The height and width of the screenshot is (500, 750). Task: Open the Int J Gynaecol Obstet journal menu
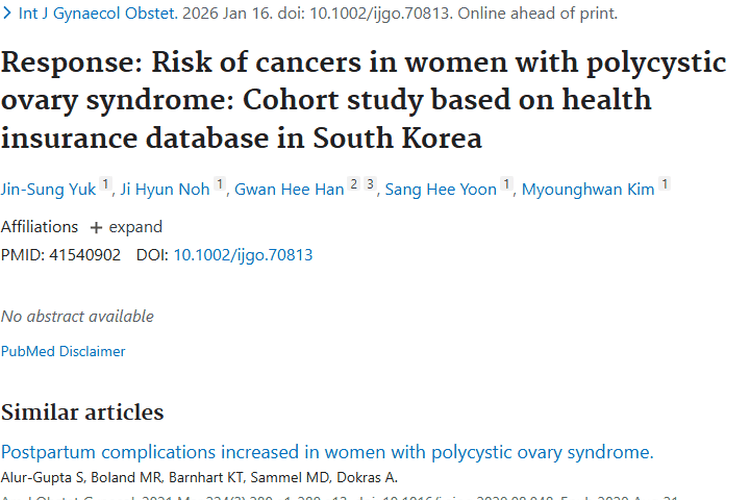click(x=95, y=14)
